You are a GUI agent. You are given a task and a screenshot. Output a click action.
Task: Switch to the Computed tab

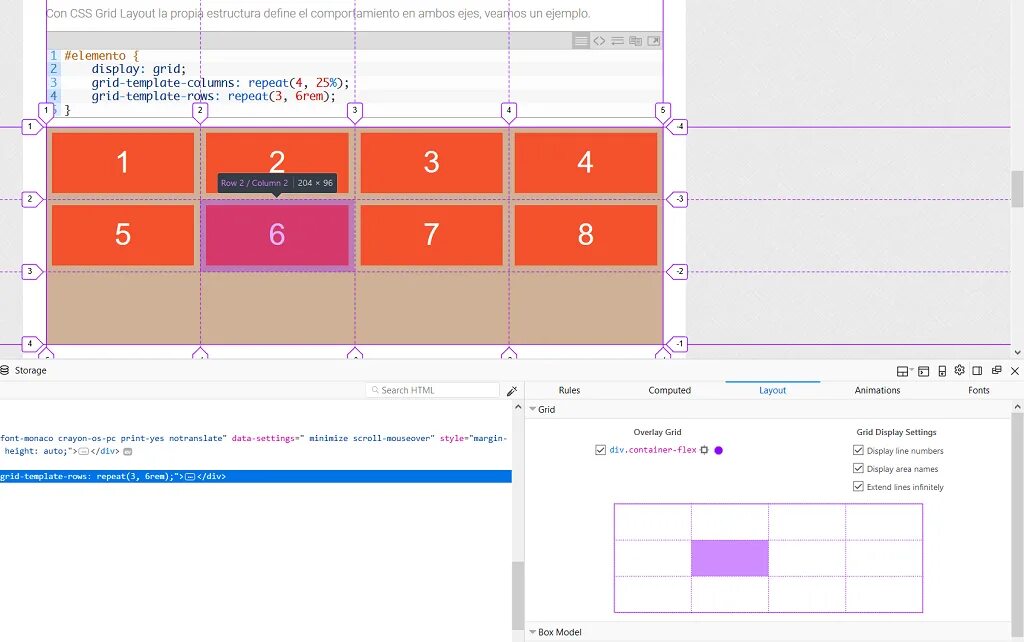(x=669, y=390)
